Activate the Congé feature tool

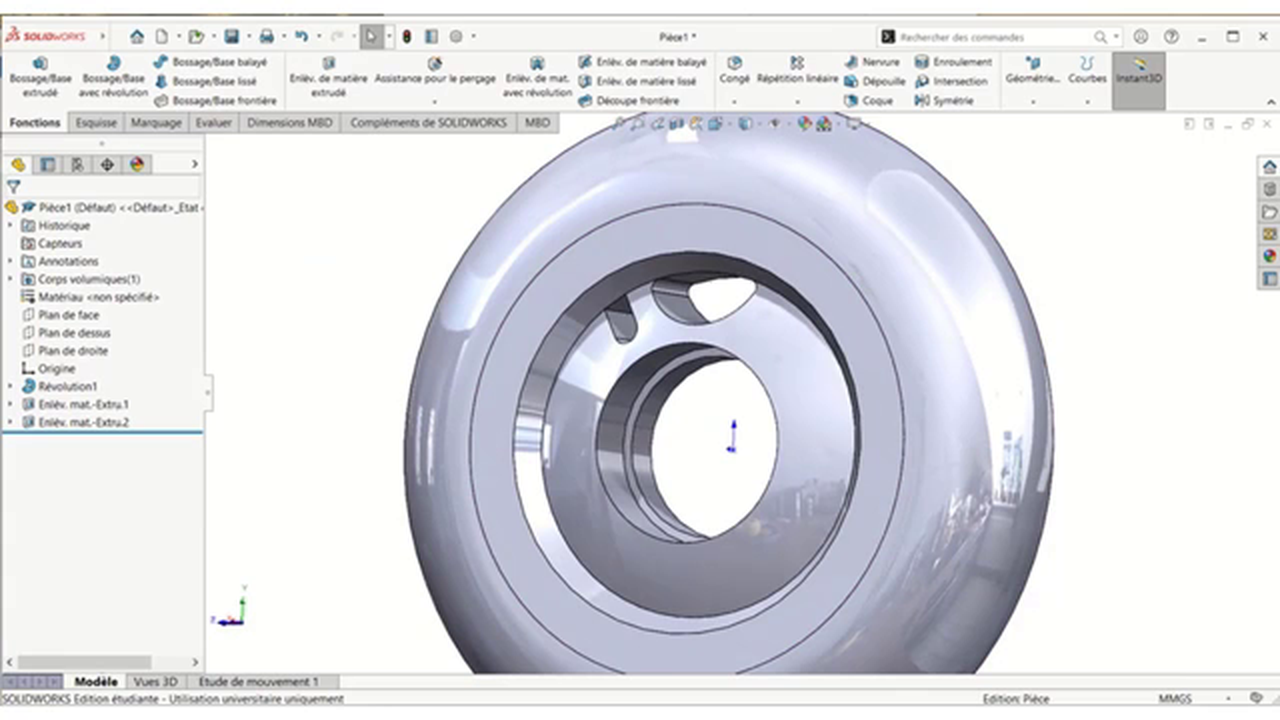(x=734, y=71)
